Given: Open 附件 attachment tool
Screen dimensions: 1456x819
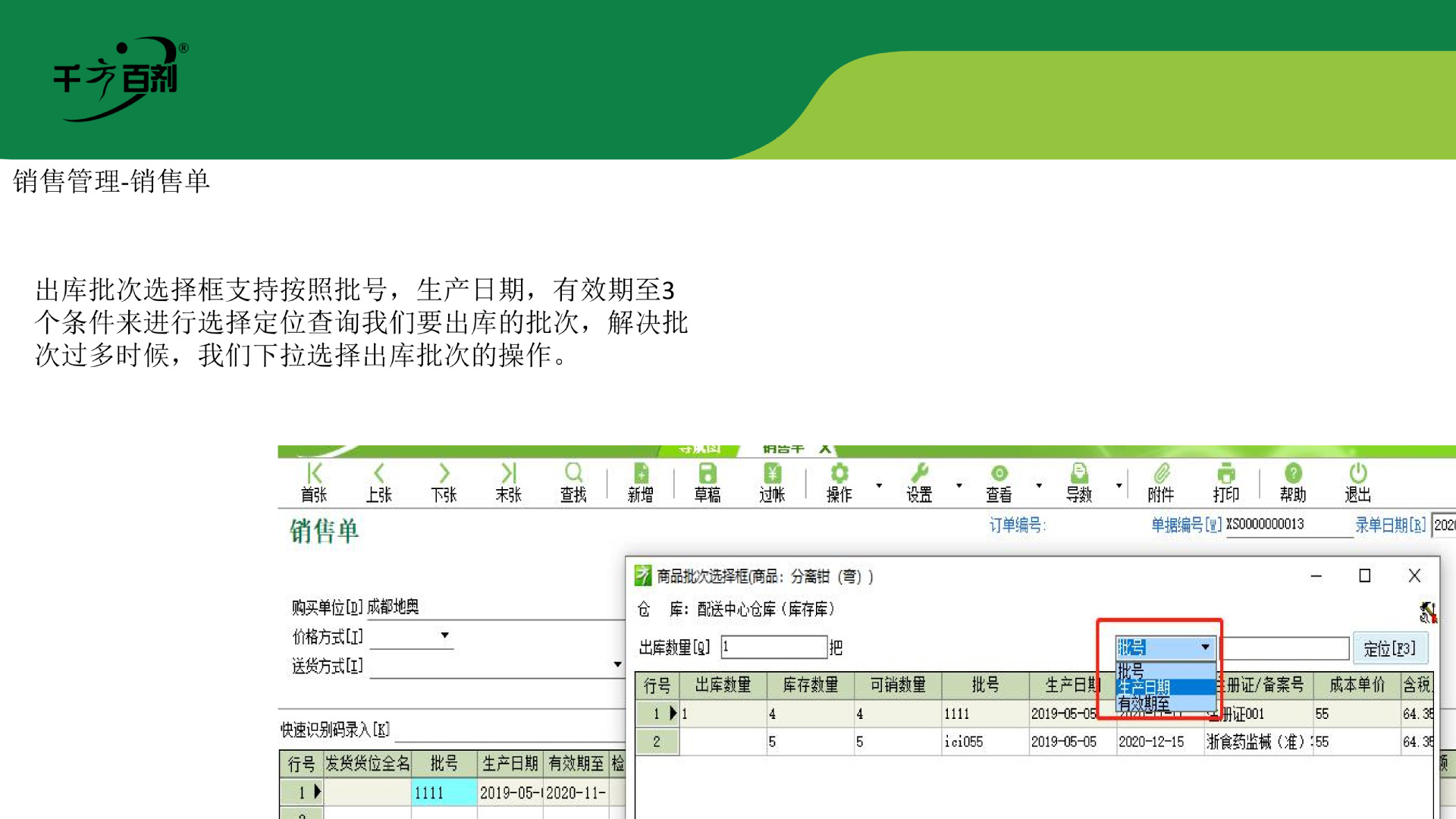Looking at the screenshot, I should 1161,482.
